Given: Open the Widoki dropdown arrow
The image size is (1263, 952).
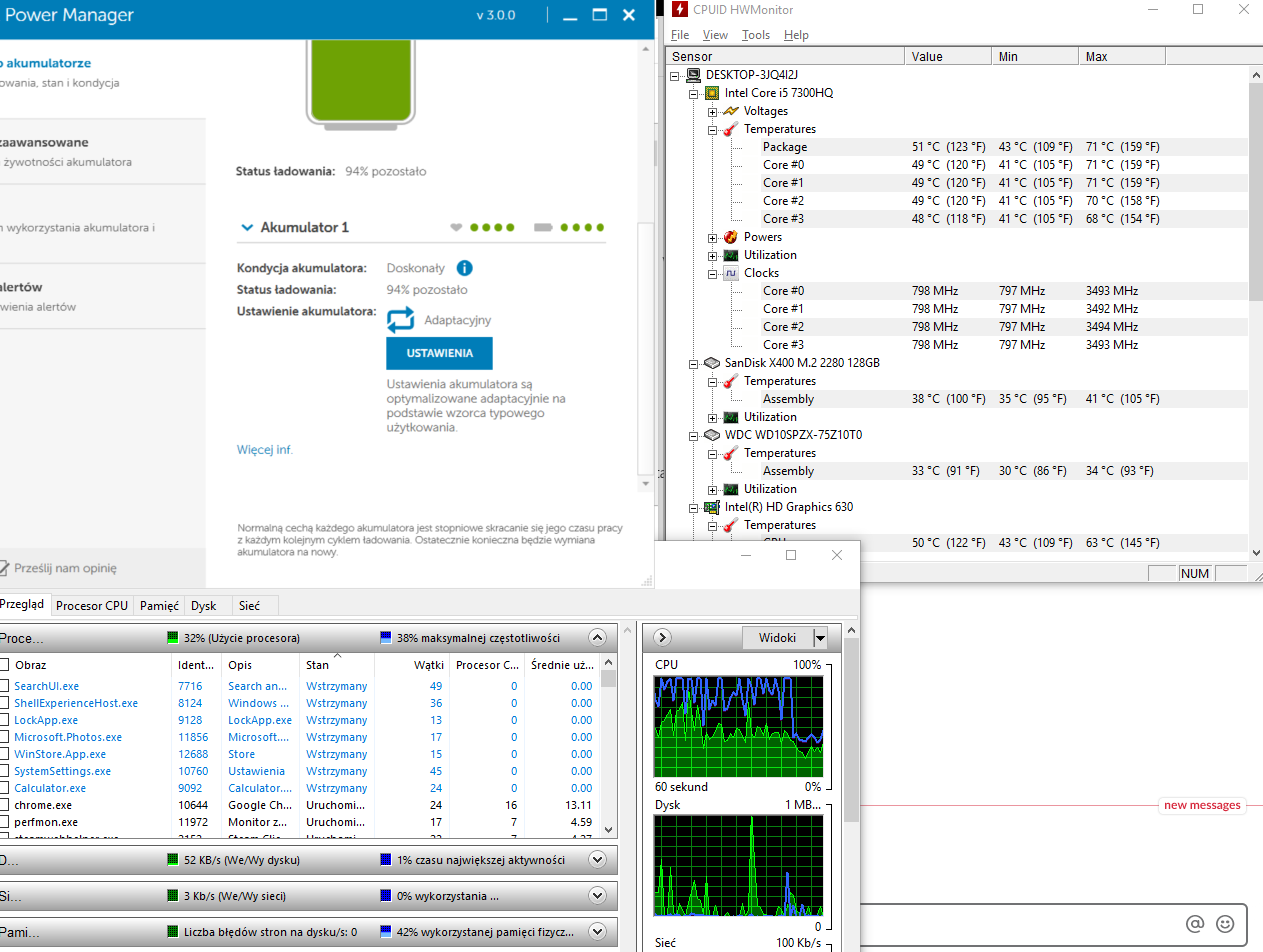Looking at the screenshot, I should pos(820,638).
